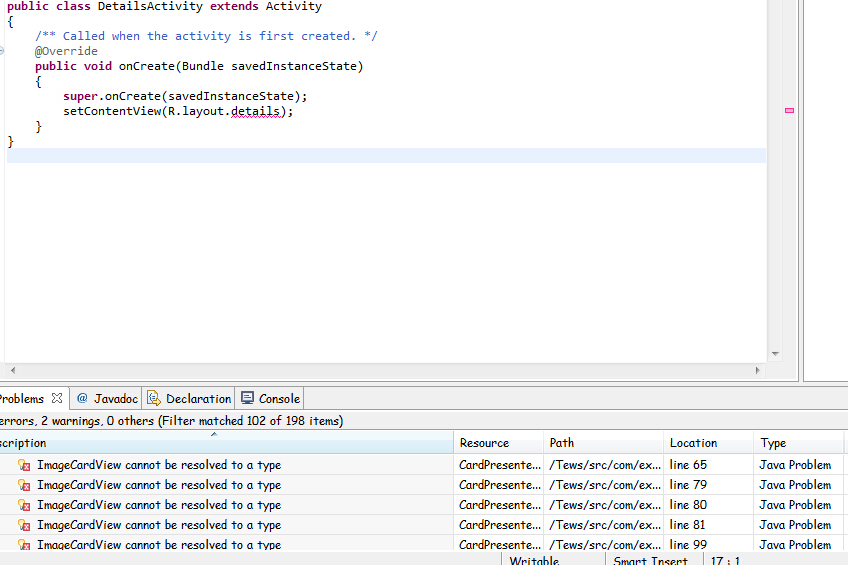
Task: Sort problems by Location column header
Action: coord(694,443)
